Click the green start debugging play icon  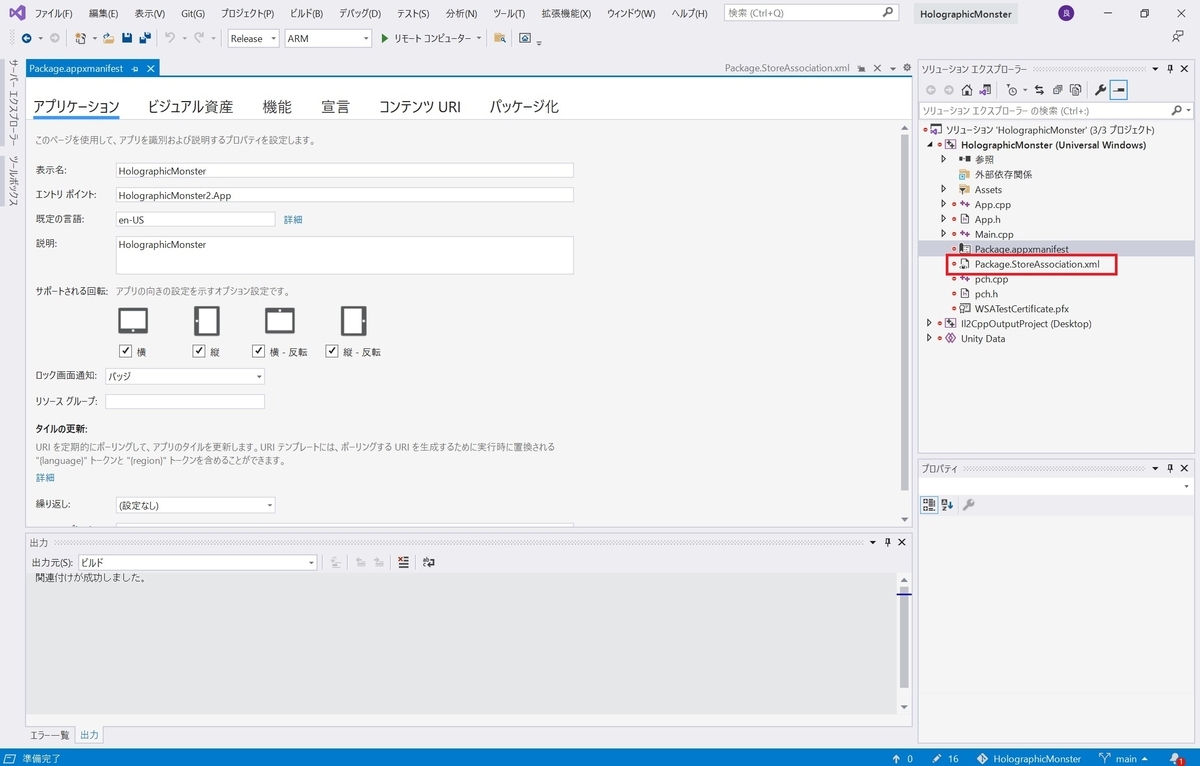point(385,38)
